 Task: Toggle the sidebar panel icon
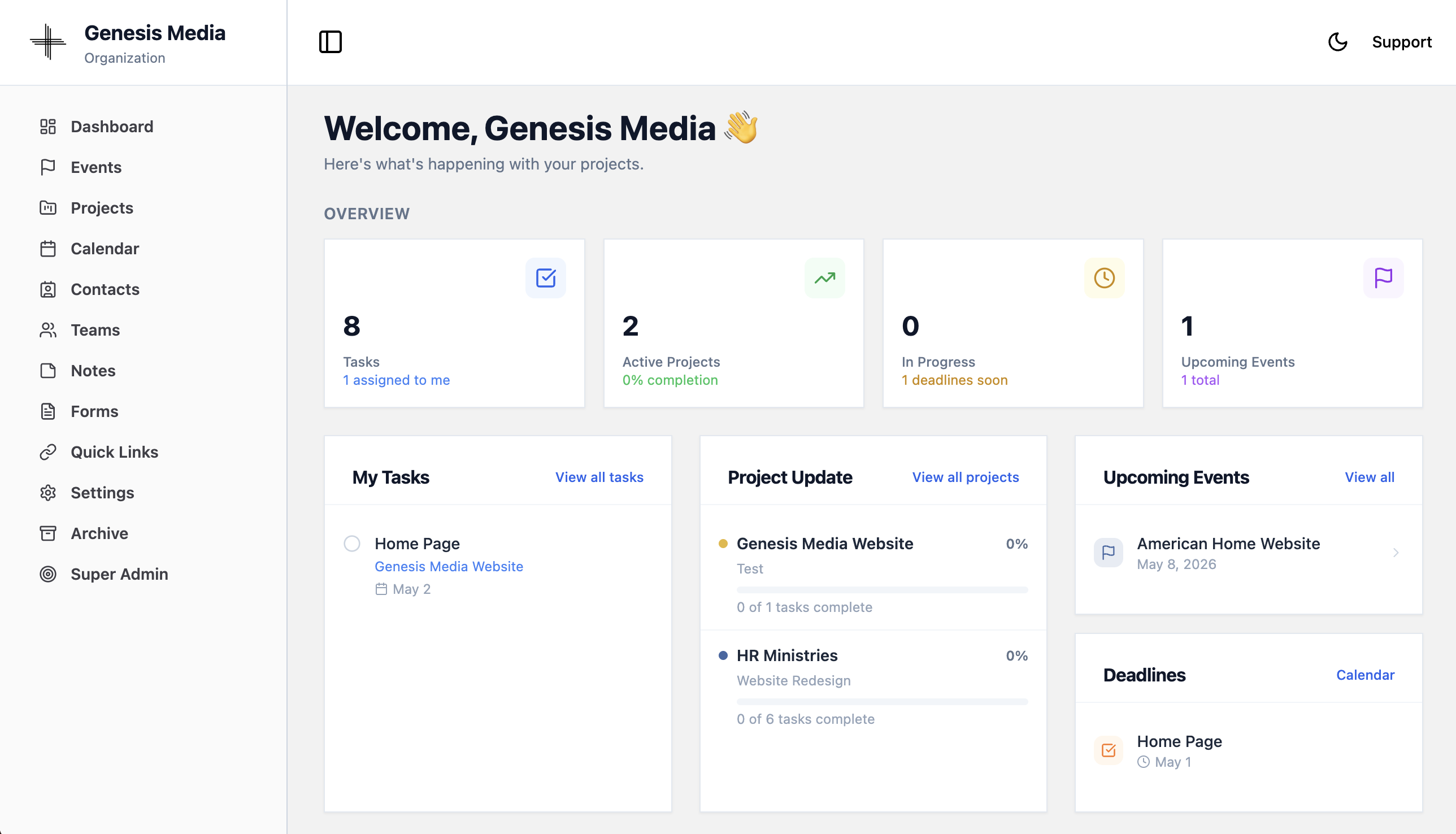(331, 42)
